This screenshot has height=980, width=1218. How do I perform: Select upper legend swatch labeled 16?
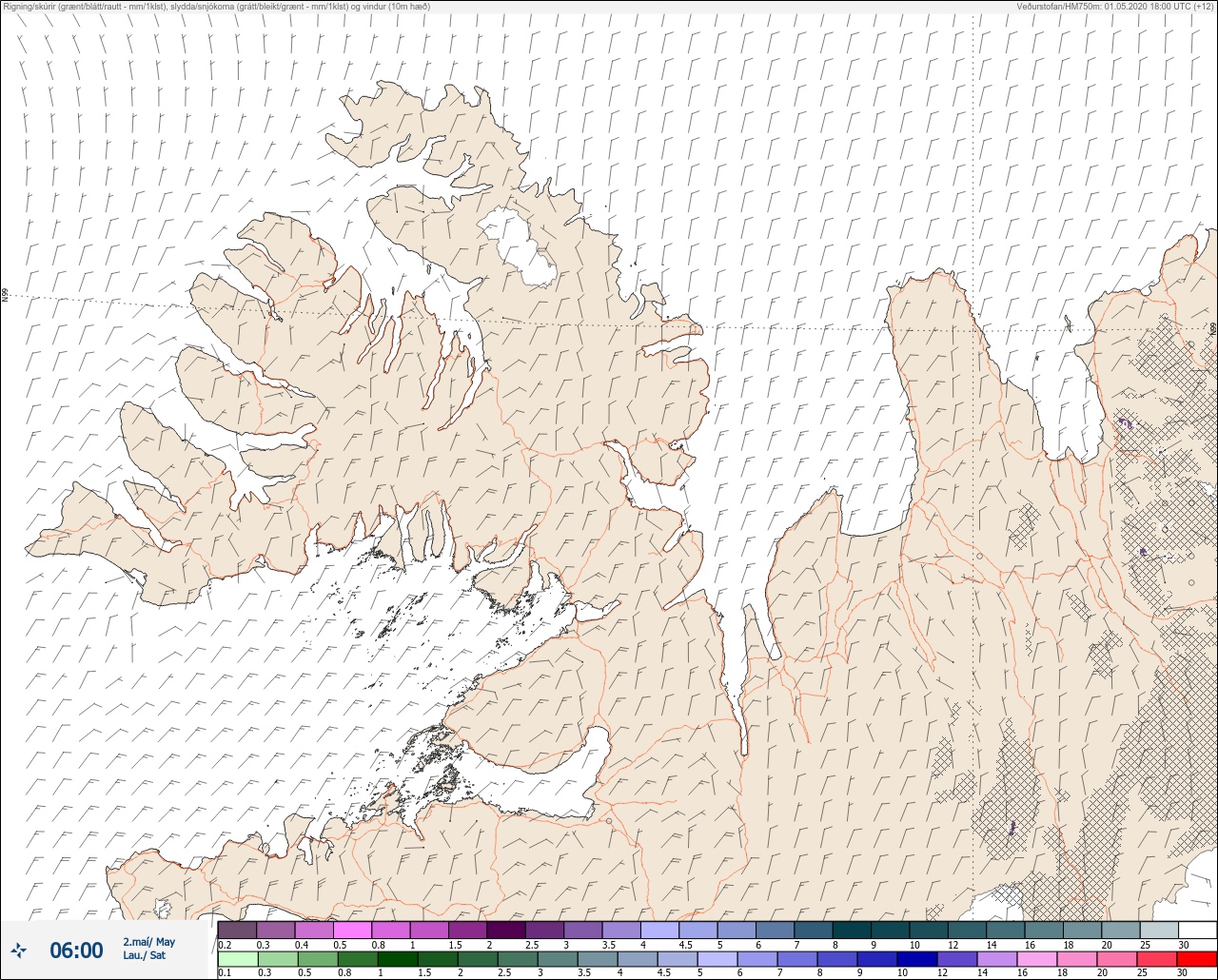point(1044,930)
